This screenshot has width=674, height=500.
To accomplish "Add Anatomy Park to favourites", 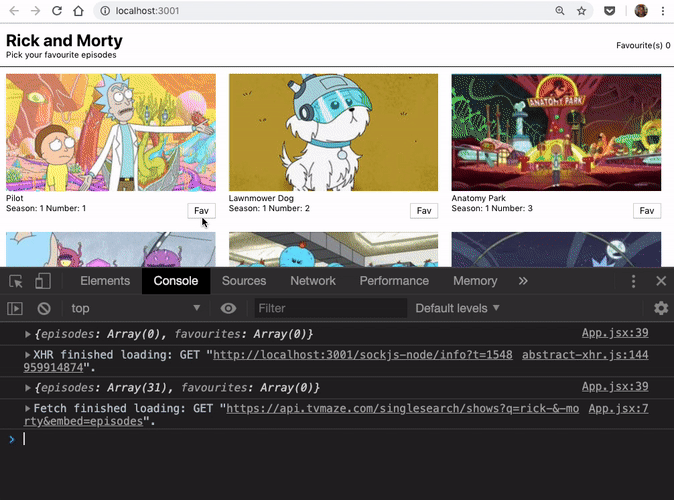I will [x=646, y=211].
